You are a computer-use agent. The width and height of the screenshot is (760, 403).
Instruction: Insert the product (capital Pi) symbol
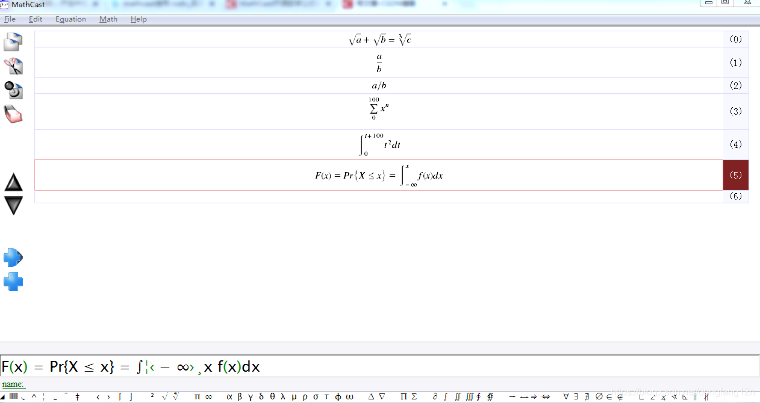(x=403, y=397)
